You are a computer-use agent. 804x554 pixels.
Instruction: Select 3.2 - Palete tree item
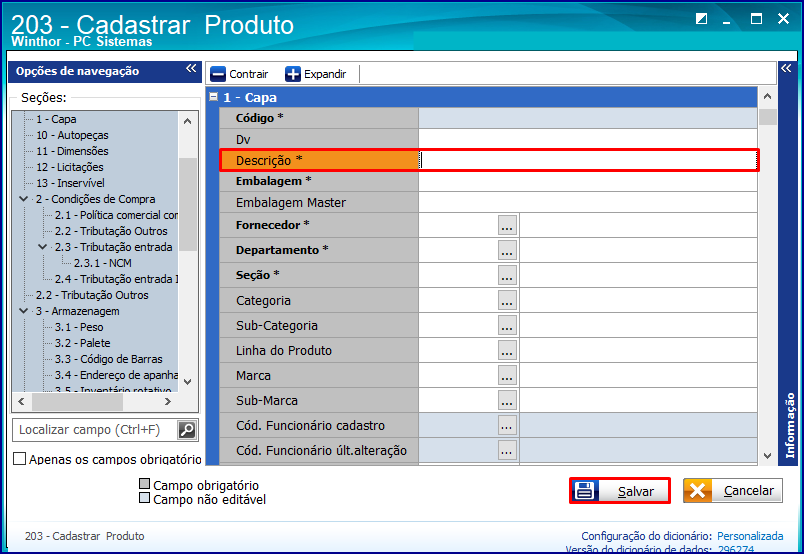tap(83, 343)
